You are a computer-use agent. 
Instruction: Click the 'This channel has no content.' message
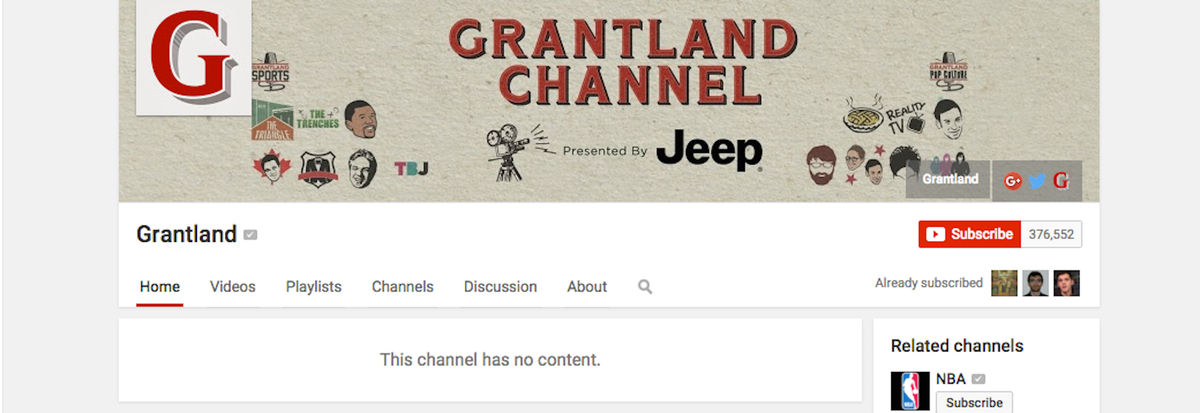tap(490, 359)
